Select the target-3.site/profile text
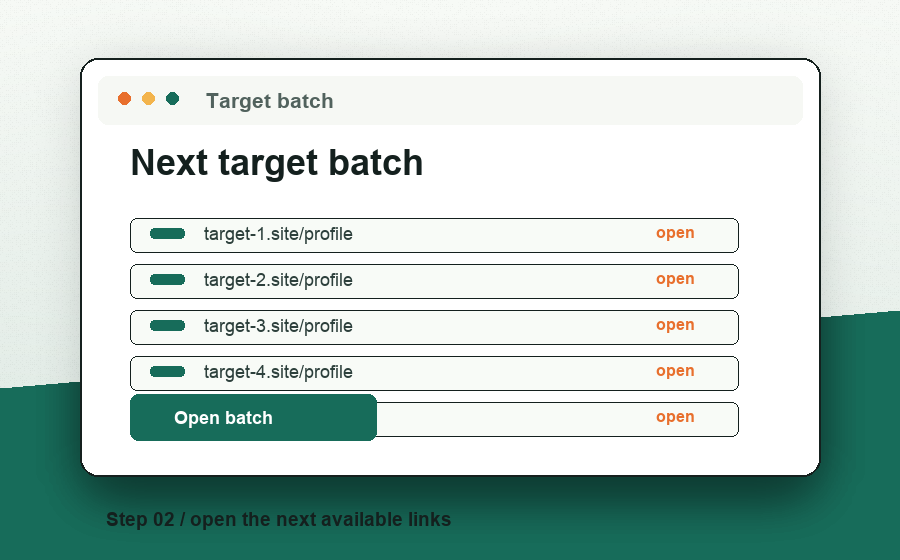900x560 pixels. [x=278, y=326]
